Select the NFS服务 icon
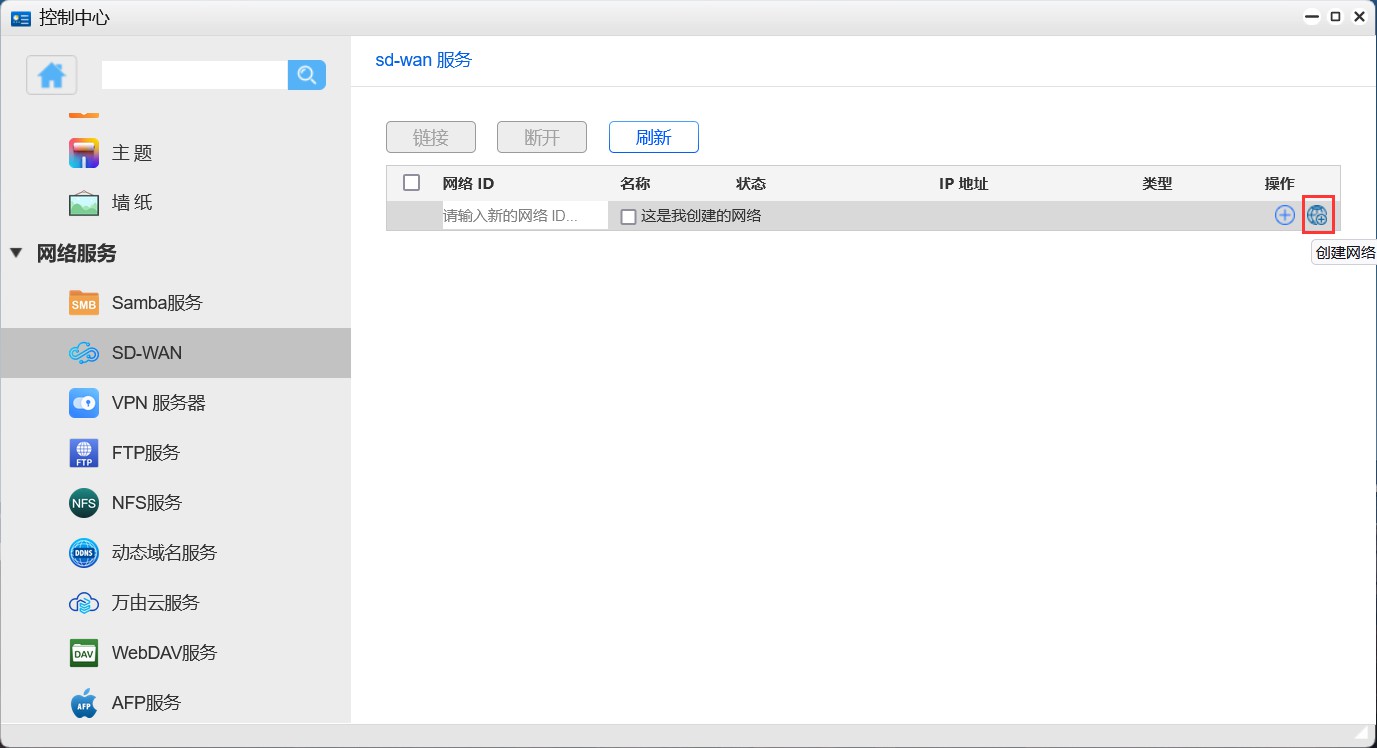 83,502
